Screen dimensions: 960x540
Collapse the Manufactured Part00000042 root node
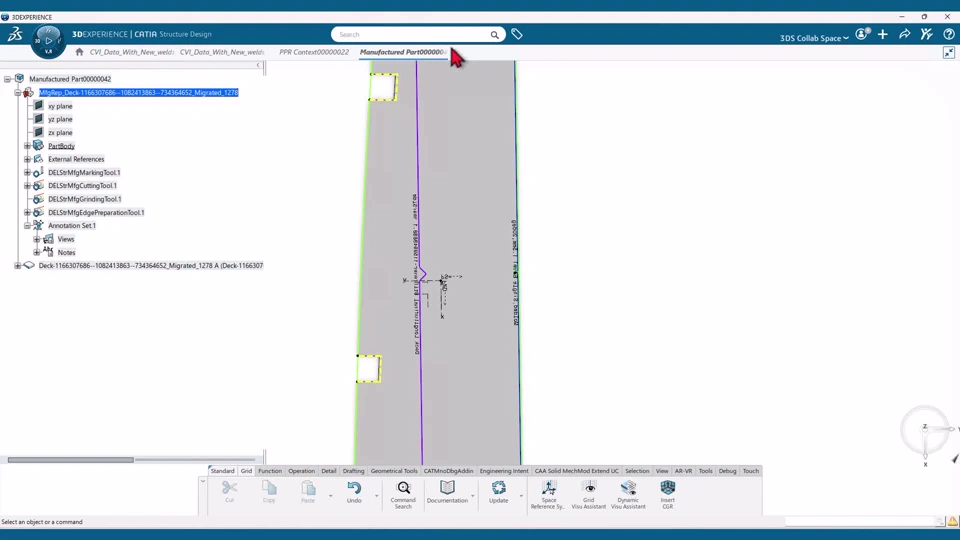pos(7,79)
